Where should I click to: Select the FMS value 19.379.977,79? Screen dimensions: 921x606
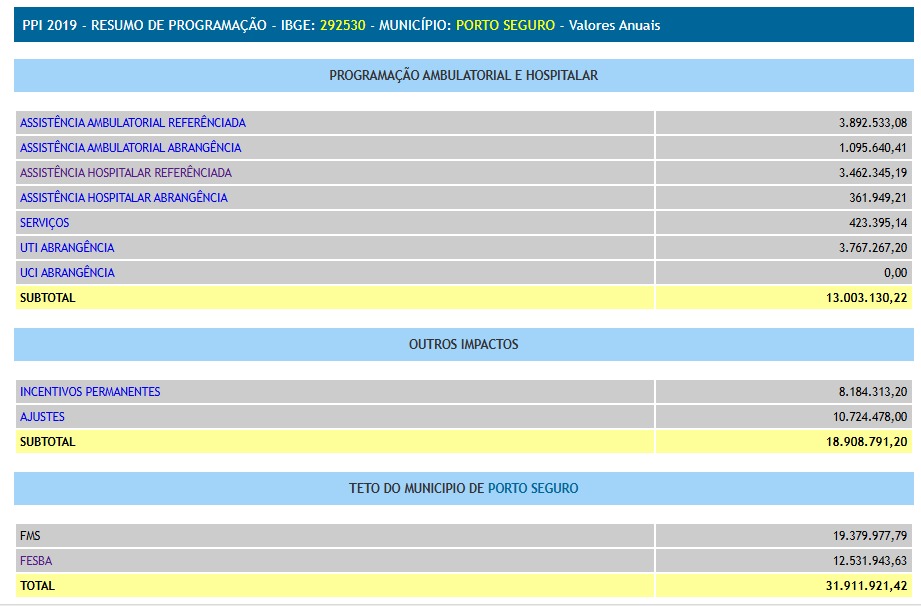tap(860, 536)
